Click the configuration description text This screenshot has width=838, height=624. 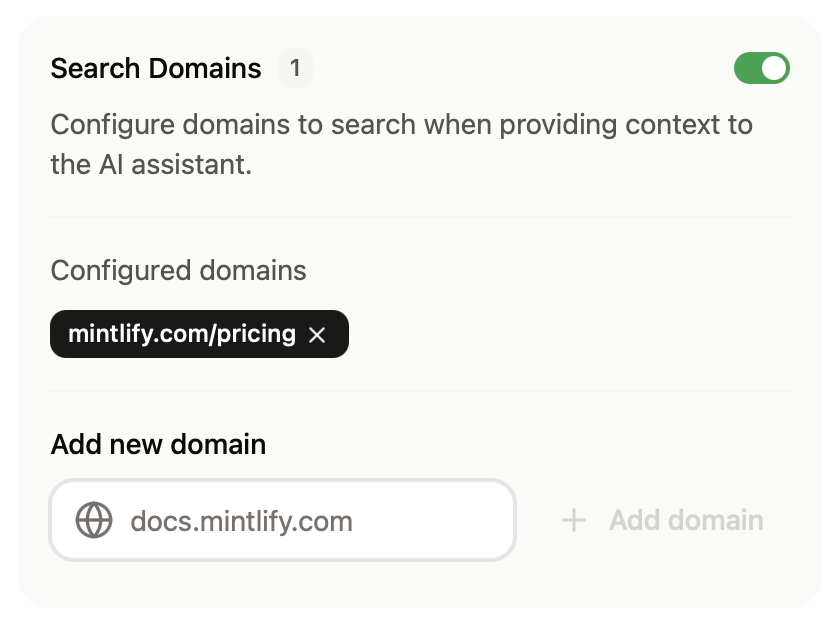(x=400, y=144)
